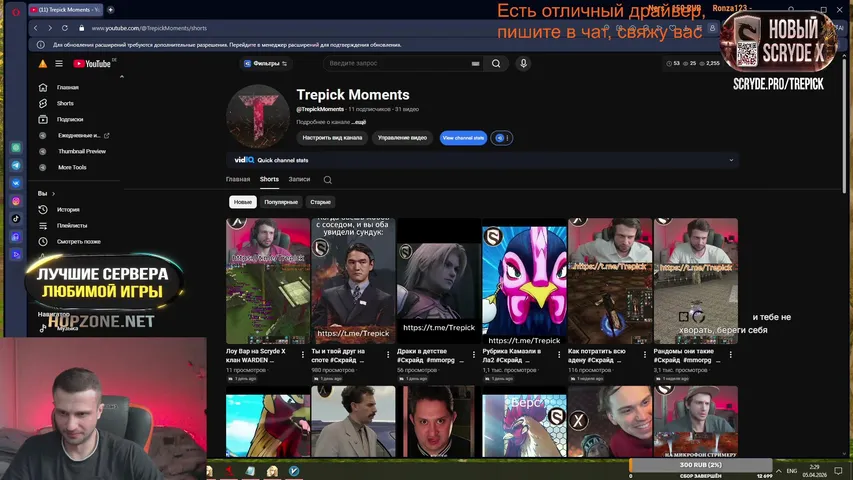
Task: Switch to the channel Главная tab
Action: 238,179
